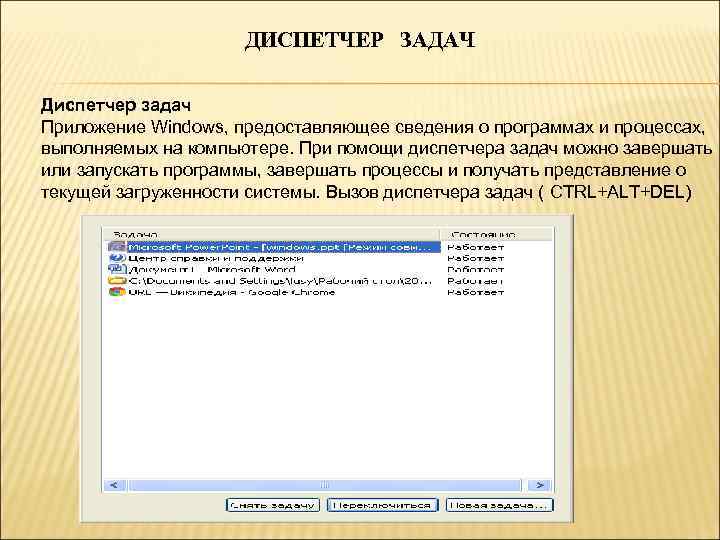720x540 pixels.
Task: Click the 'Снять задачу' button
Action: coord(273,505)
